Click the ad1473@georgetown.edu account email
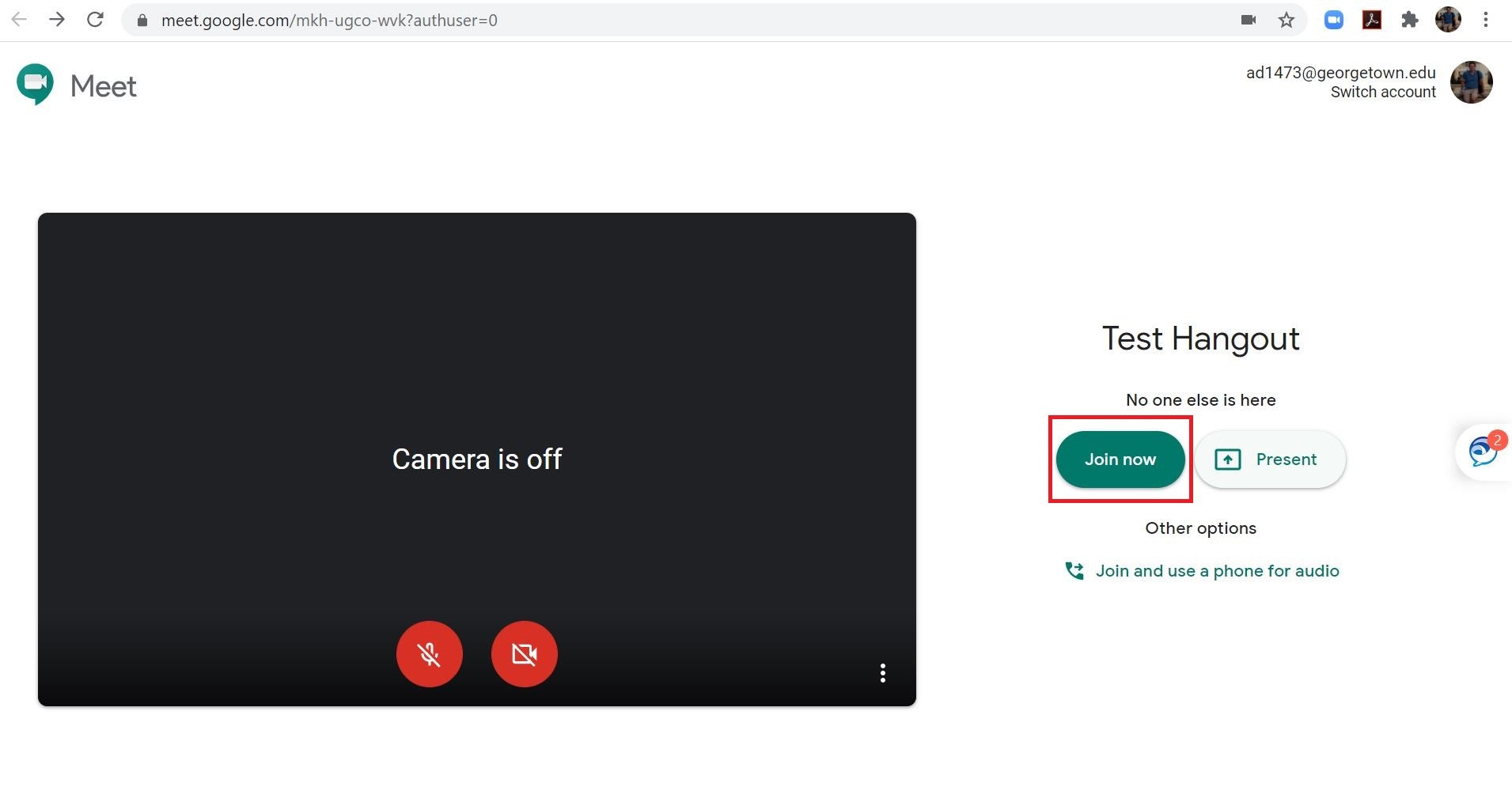This screenshot has height=798, width=1512. coord(1340,73)
